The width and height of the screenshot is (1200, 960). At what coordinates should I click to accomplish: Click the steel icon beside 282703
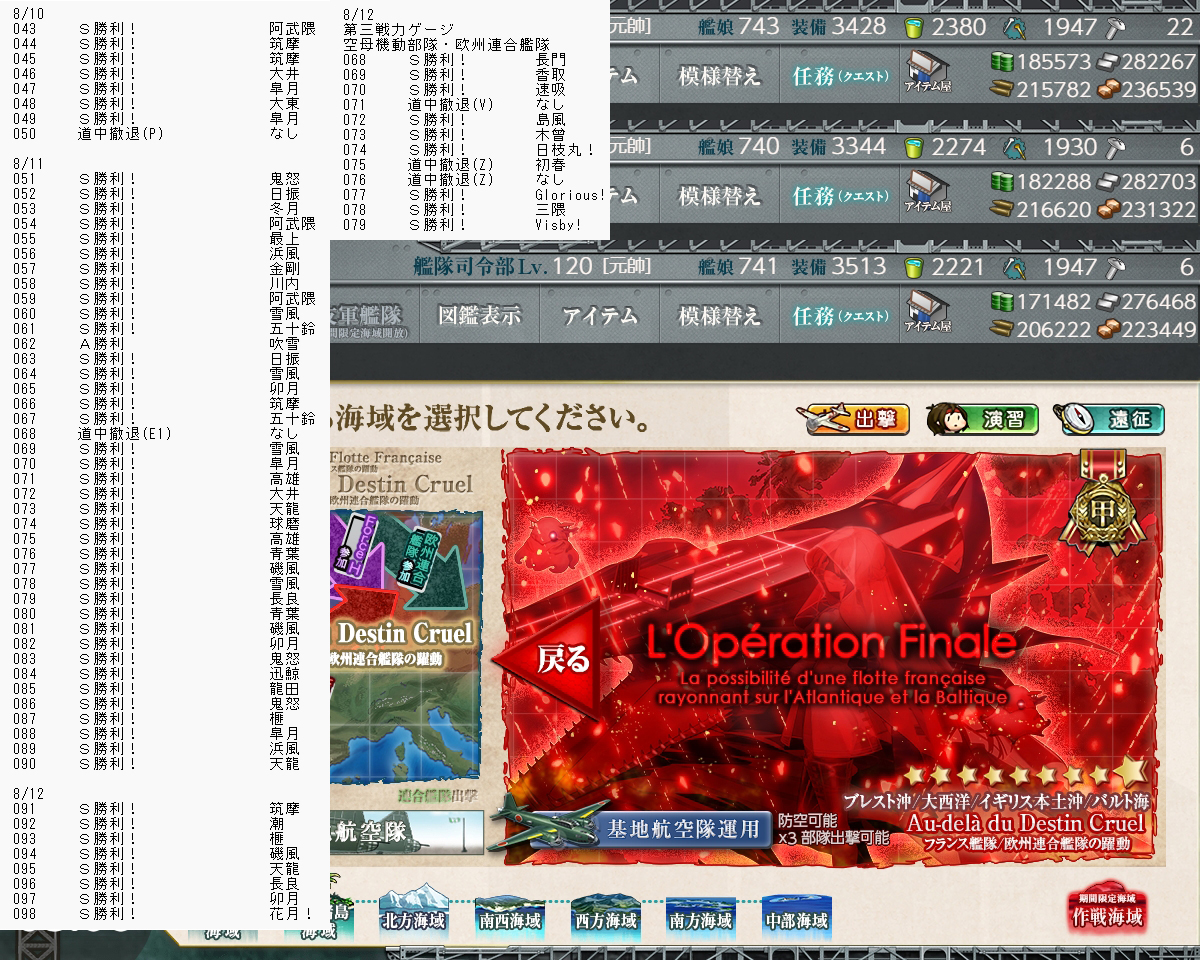coord(1107,182)
